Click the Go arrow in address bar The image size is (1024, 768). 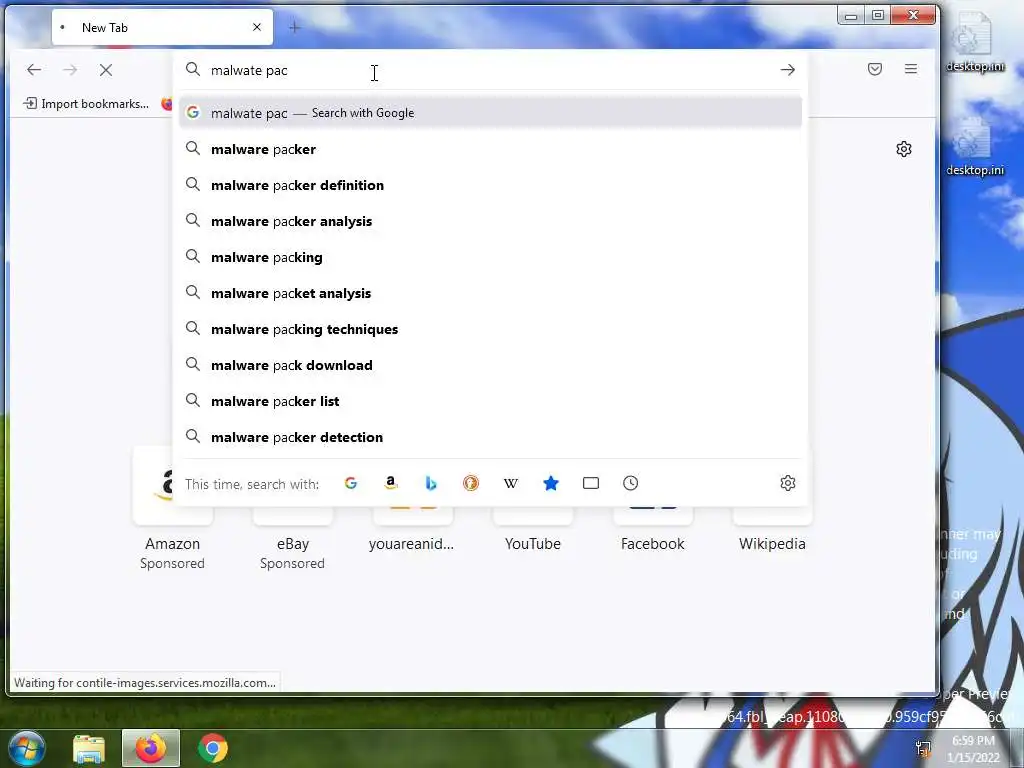pyautogui.click(x=788, y=70)
